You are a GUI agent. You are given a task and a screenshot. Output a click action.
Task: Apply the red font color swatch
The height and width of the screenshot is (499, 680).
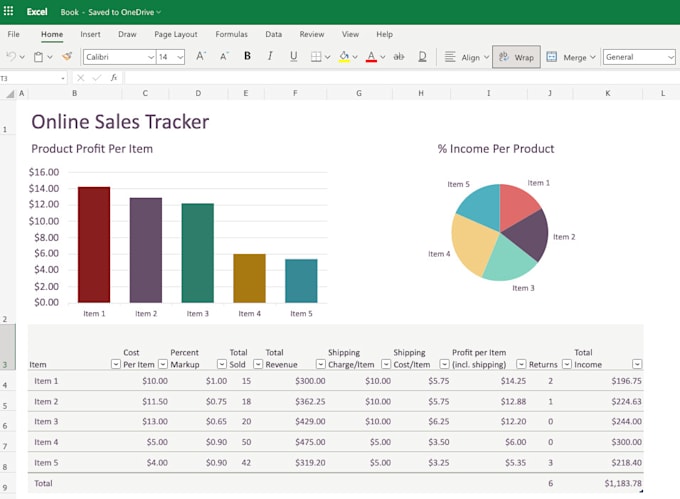[x=371, y=57]
